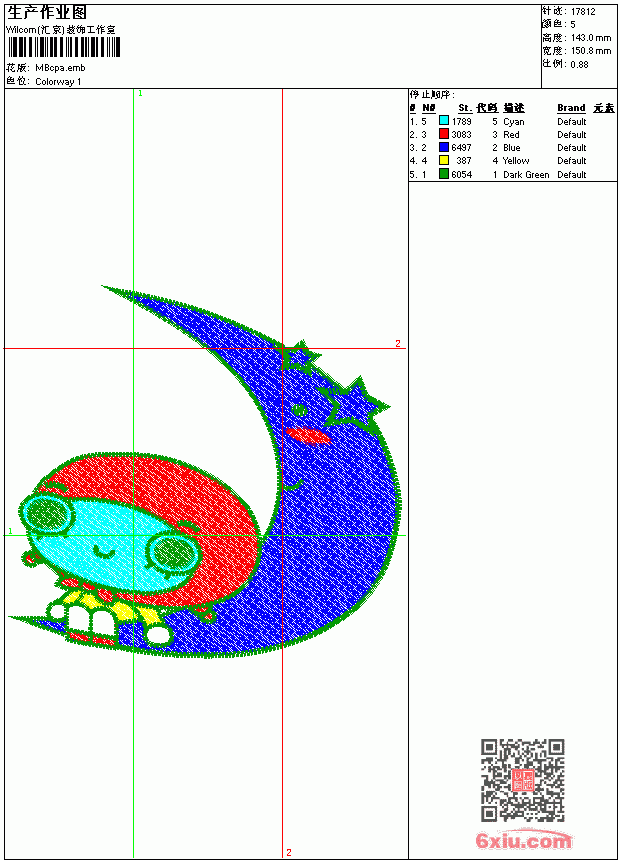The image size is (620, 860).
Task: Select the blue color swatch in list
Action: click(x=444, y=147)
